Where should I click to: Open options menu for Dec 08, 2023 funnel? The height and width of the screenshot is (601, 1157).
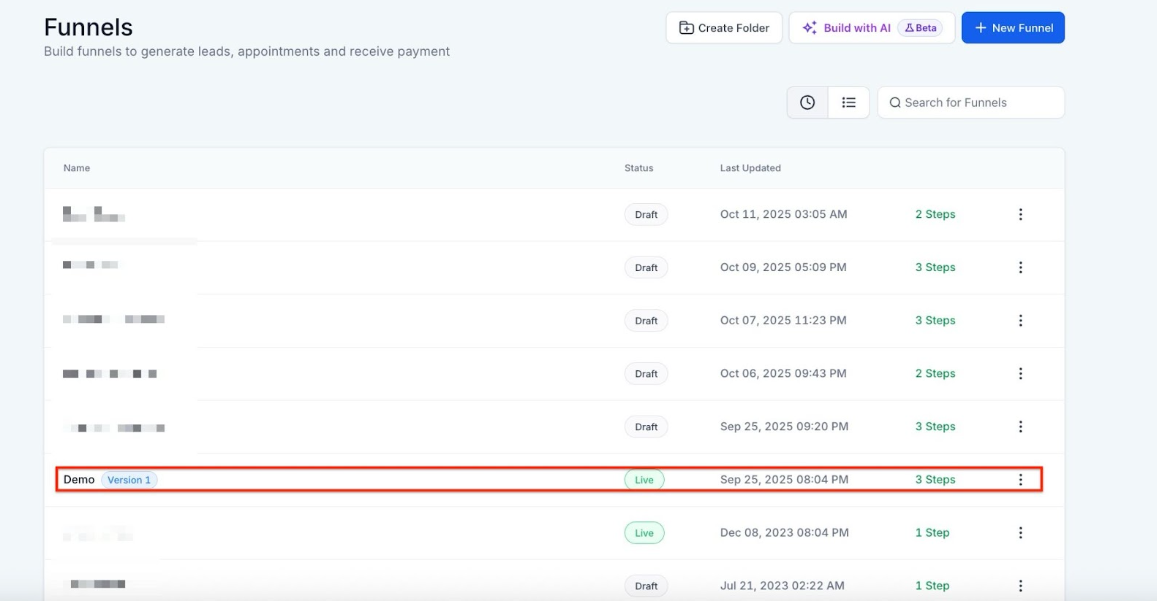tap(1020, 533)
